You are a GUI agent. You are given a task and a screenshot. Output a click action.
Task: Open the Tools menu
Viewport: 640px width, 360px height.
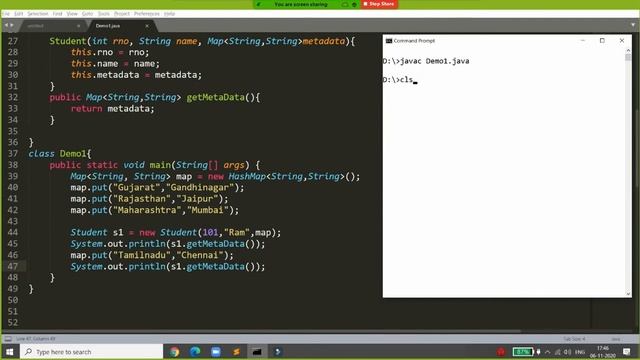104,13
